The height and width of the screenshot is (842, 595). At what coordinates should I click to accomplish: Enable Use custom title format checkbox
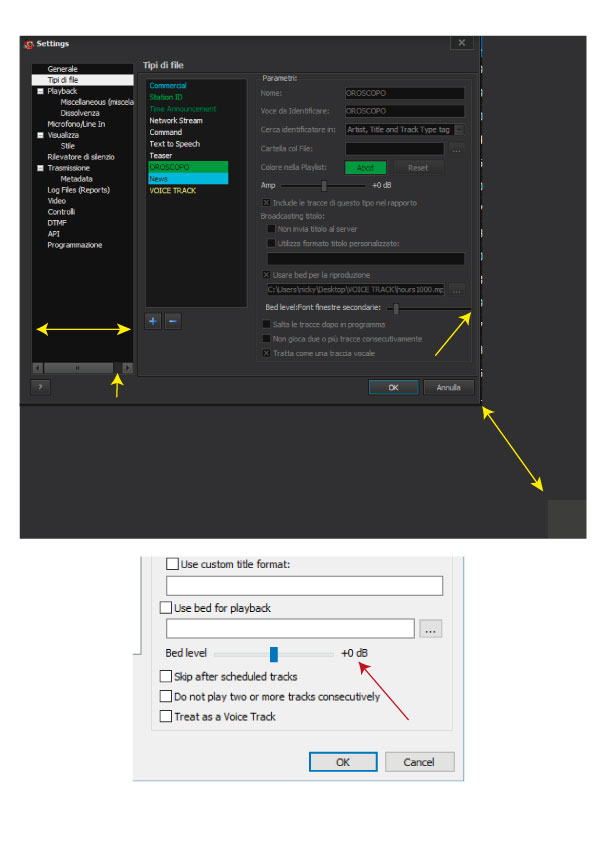(x=172, y=564)
